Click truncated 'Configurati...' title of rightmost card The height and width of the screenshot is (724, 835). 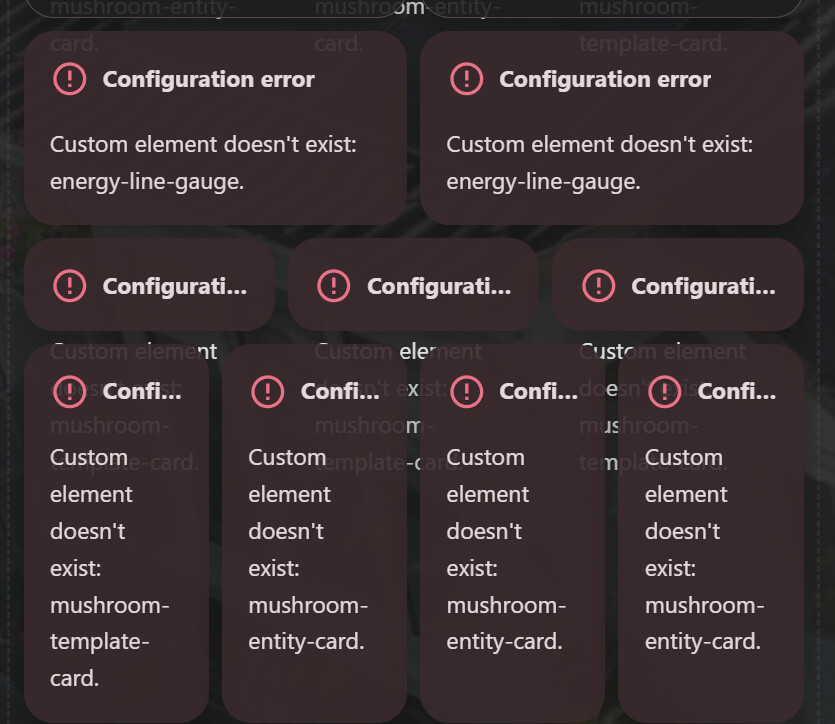[x=703, y=286]
